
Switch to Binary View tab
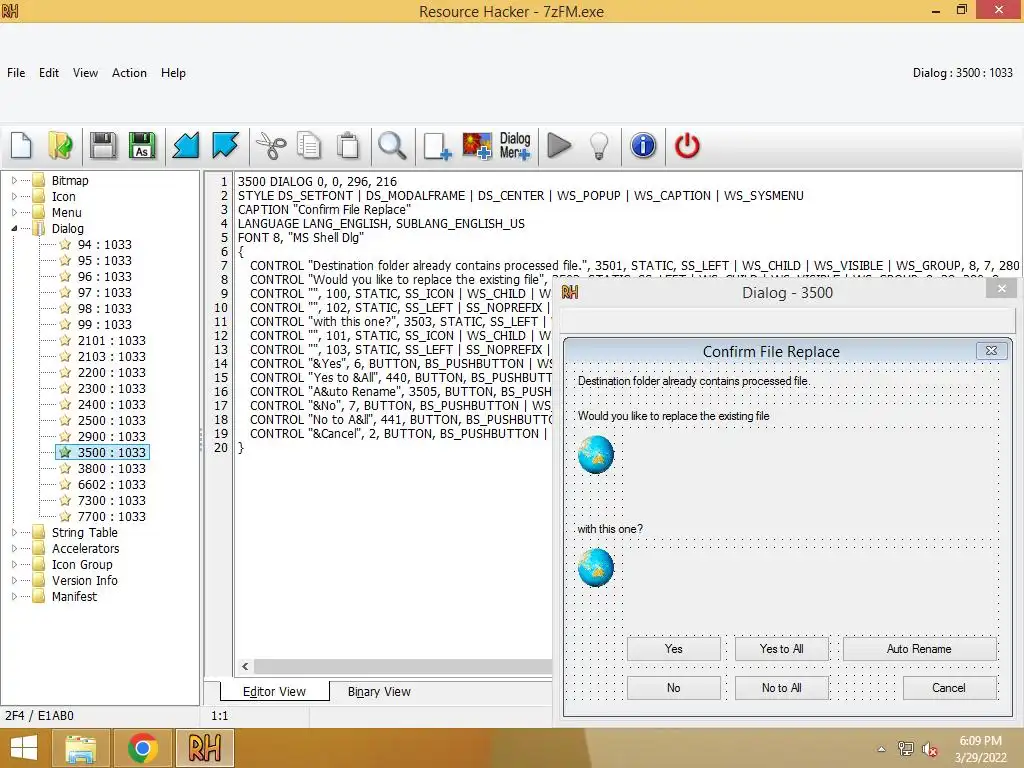[379, 692]
